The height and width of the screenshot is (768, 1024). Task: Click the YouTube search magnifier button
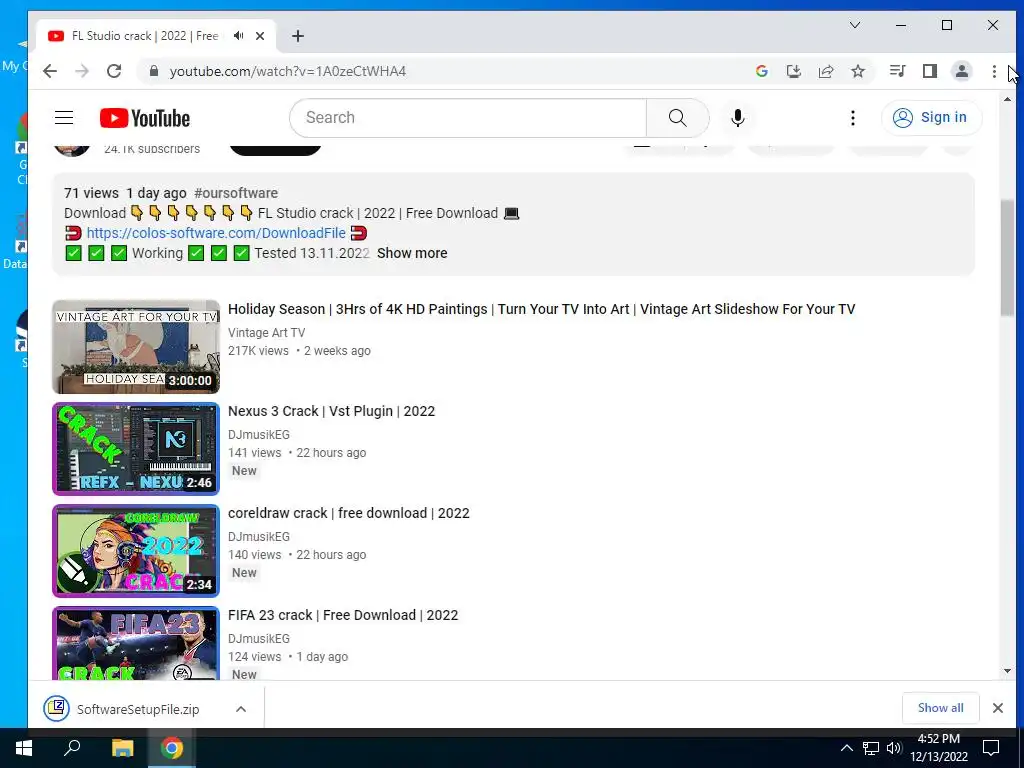click(x=678, y=118)
